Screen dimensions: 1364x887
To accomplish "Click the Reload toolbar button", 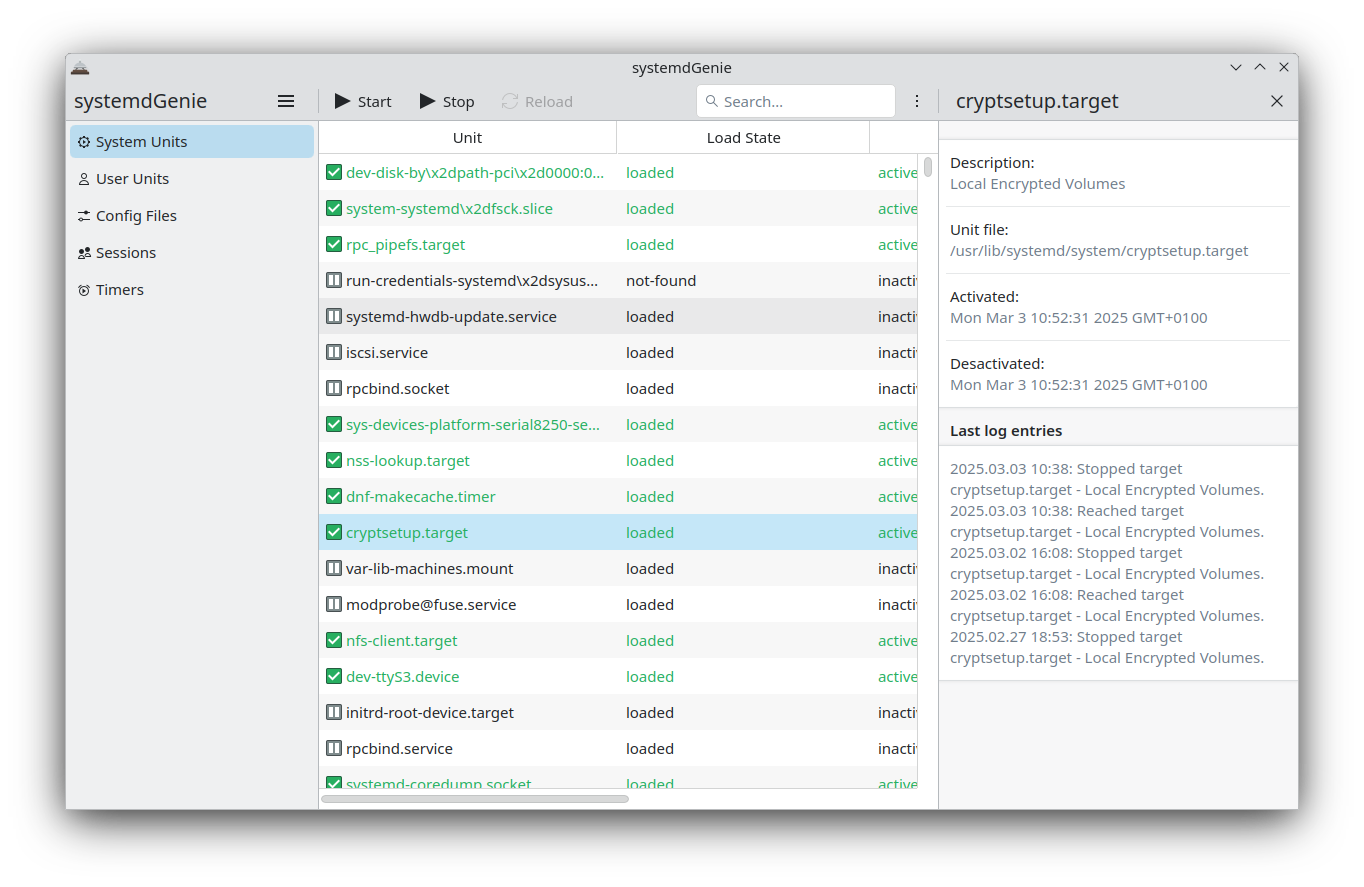I will (x=537, y=101).
